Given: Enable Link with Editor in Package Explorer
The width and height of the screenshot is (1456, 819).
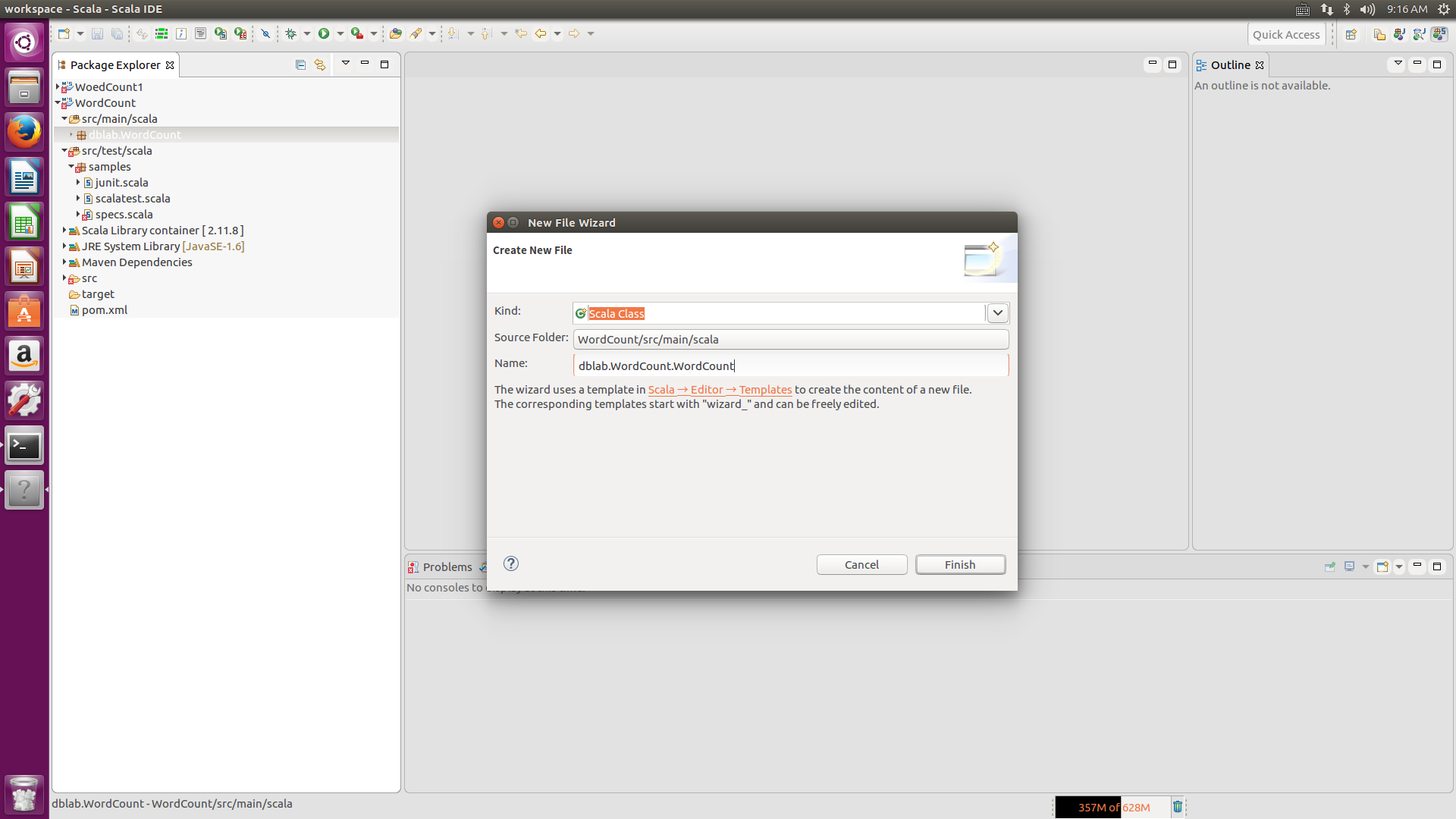Looking at the screenshot, I should pos(319,64).
